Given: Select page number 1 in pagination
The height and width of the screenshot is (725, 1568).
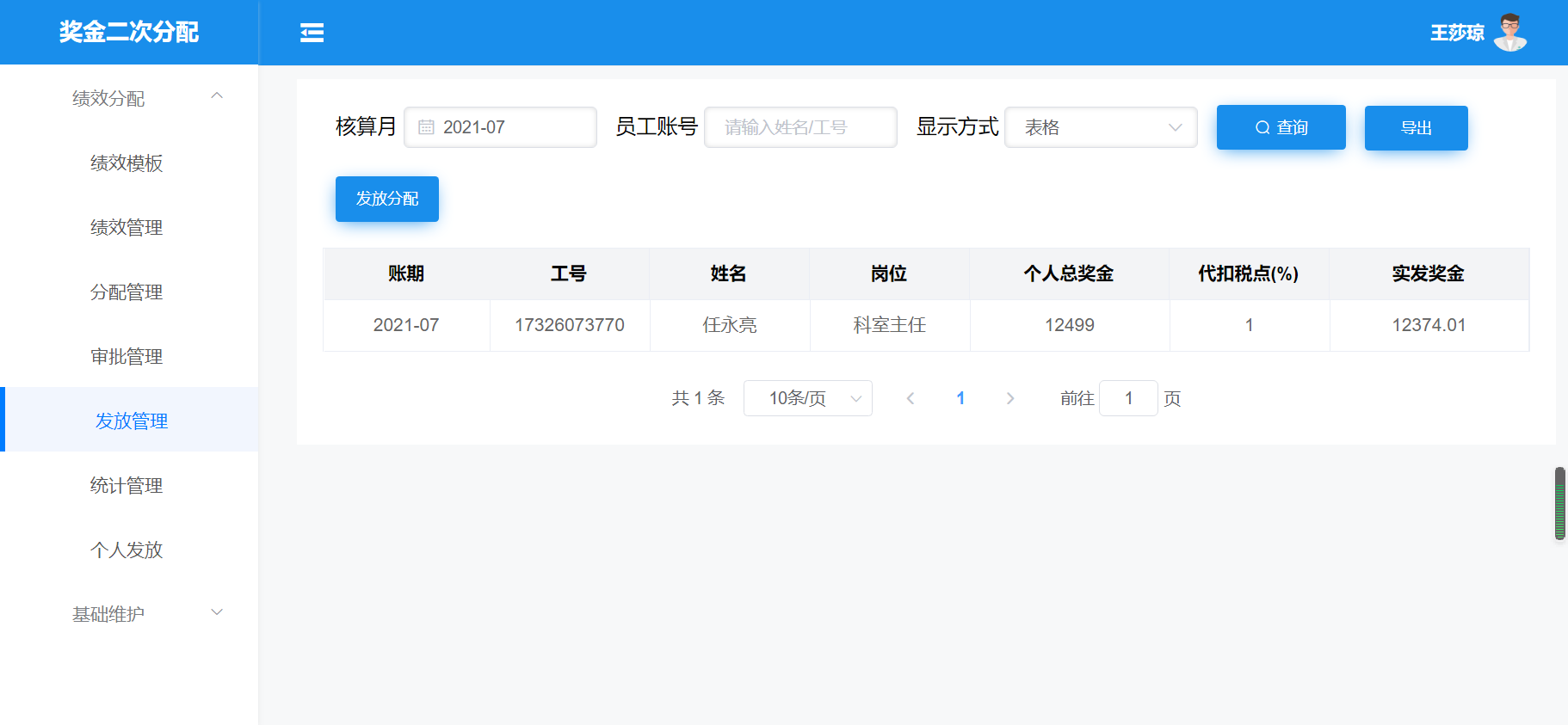Looking at the screenshot, I should pyautogui.click(x=960, y=398).
